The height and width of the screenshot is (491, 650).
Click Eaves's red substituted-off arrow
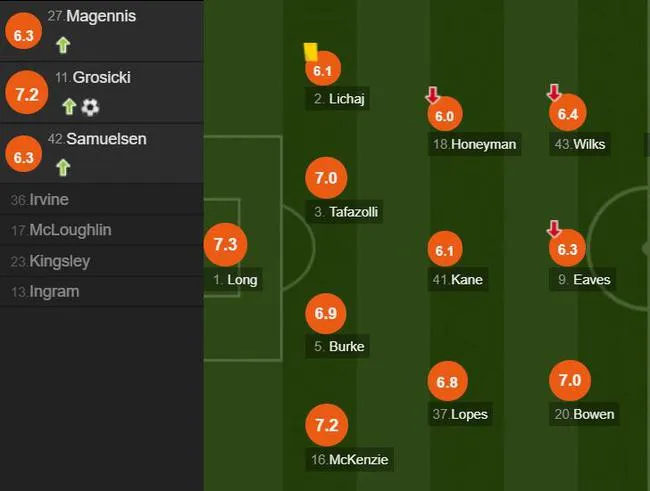[x=554, y=229]
